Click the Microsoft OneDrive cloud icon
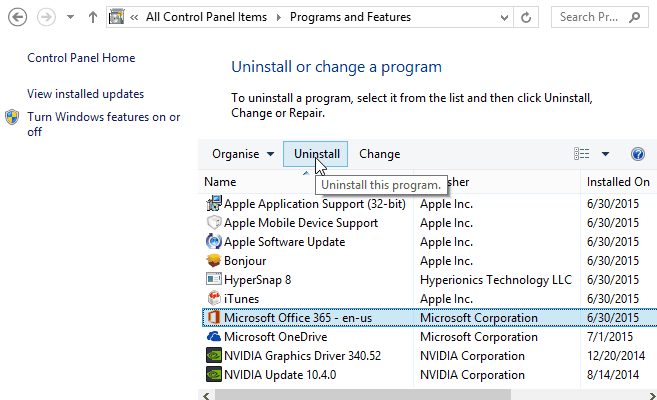 (213, 336)
